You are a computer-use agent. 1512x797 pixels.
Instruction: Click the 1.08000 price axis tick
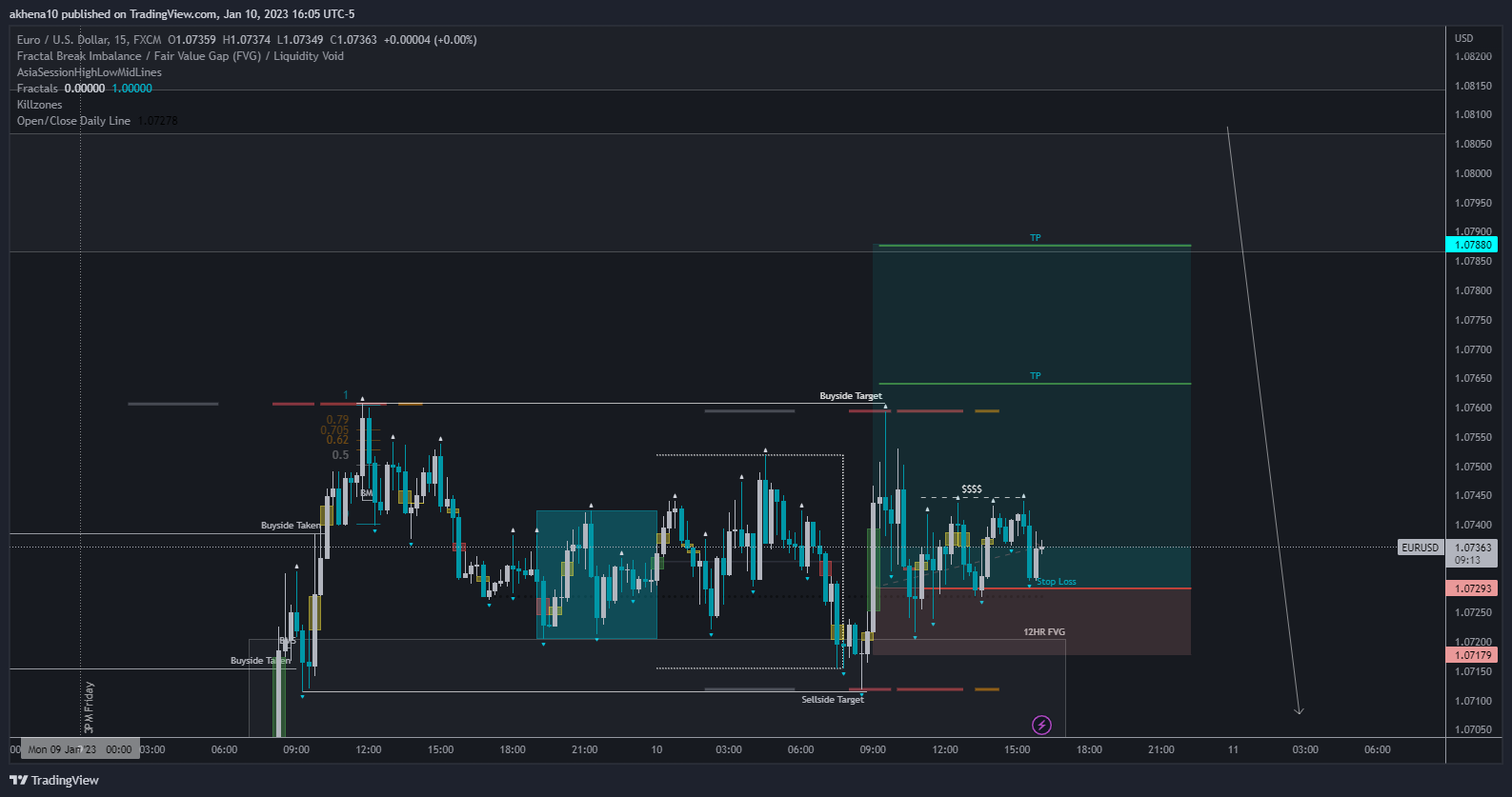[x=1473, y=174]
